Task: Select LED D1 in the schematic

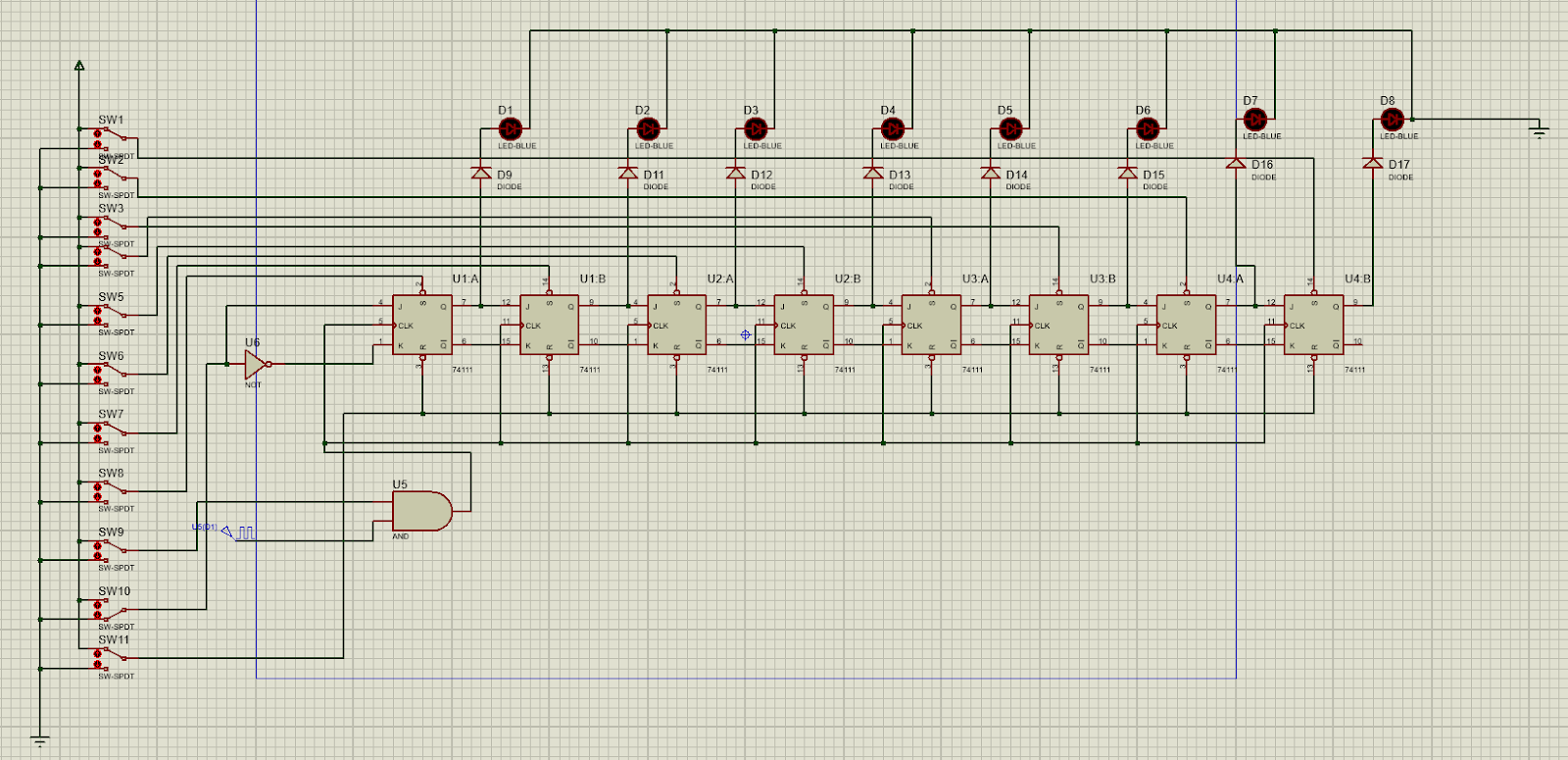Action: point(511,128)
